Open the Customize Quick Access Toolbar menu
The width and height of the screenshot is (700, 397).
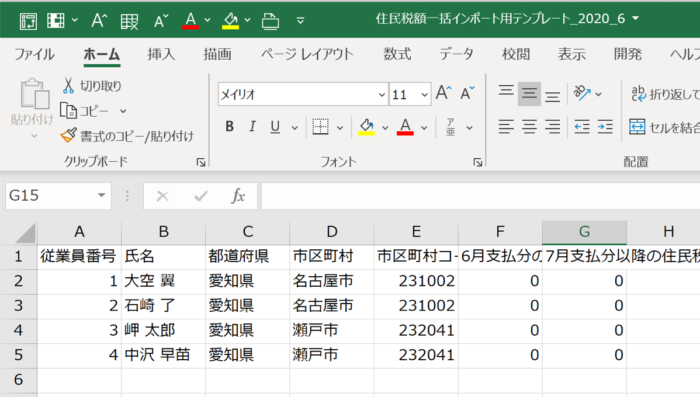pos(300,21)
